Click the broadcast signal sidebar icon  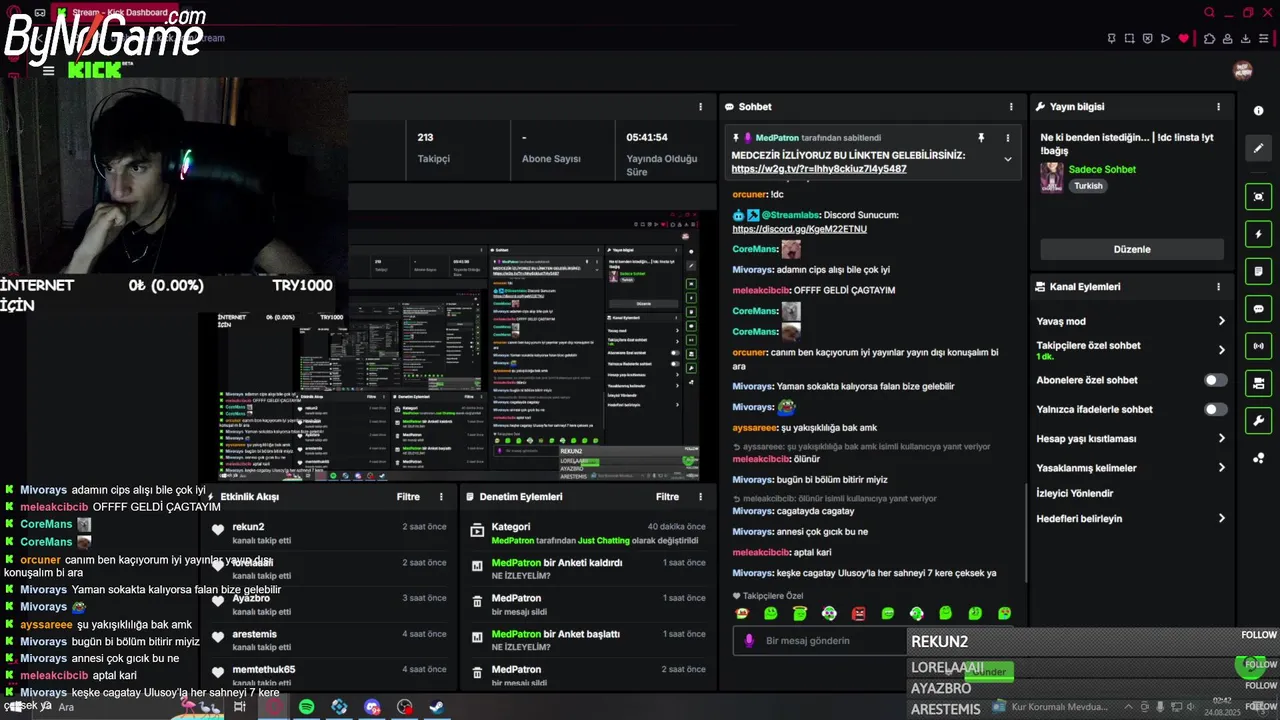point(1258,346)
